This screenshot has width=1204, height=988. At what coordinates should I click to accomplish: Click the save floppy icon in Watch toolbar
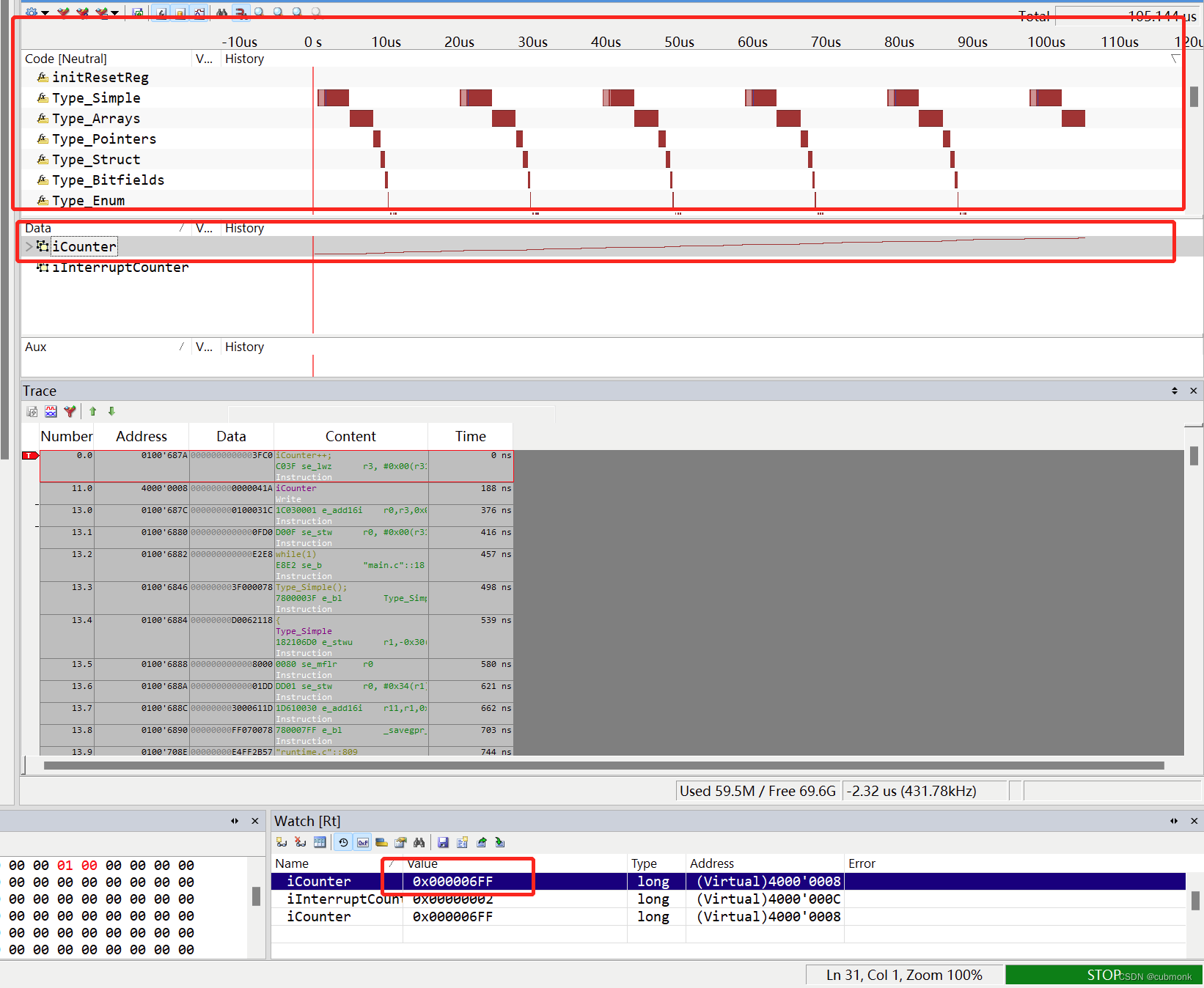tap(443, 843)
